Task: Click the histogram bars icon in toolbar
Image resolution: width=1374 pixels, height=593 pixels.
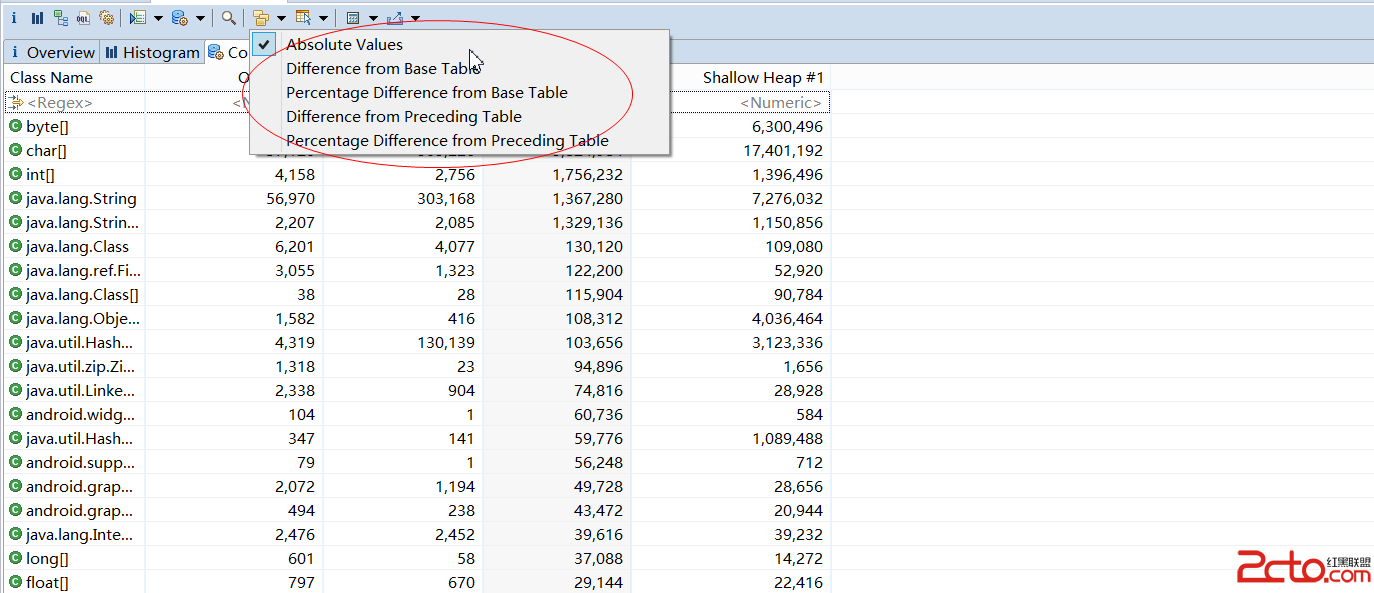Action: click(x=37, y=18)
